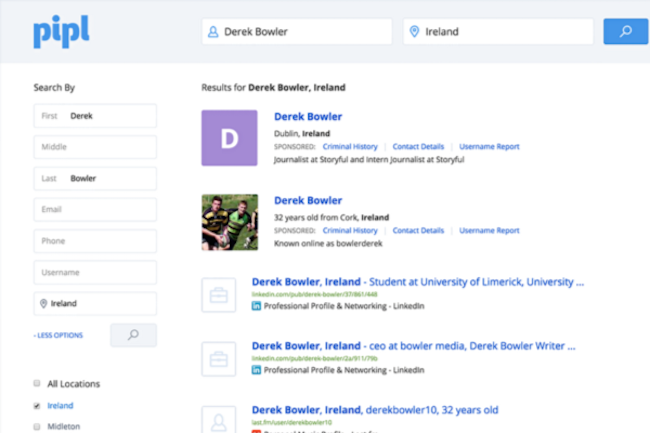Image resolution: width=650 pixels, height=433 pixels.
Task: Open the Student at University of Limerick result
Action: pyautogui.click(x=418, y=282)
